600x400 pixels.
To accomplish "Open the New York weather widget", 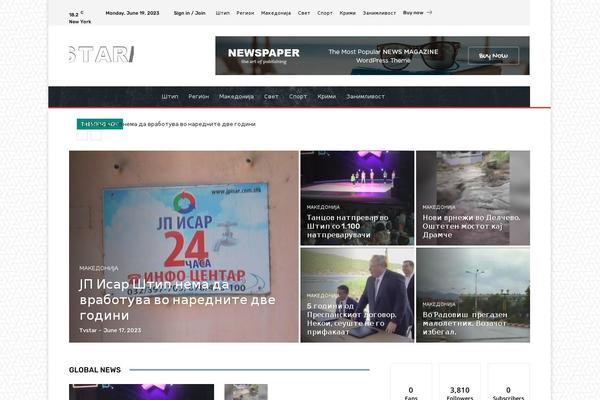I will click(x=79, y=17).
